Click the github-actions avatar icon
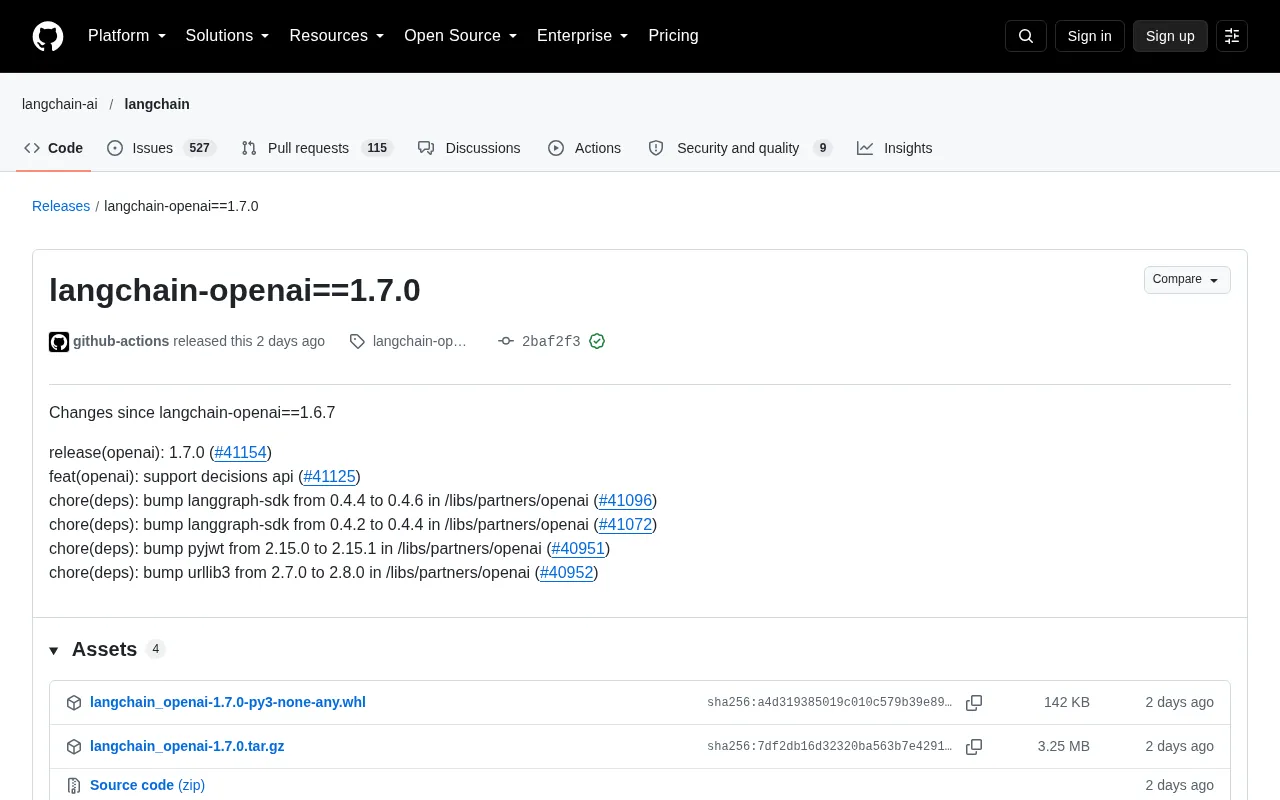1280x800 pixels. pos(59,342)
